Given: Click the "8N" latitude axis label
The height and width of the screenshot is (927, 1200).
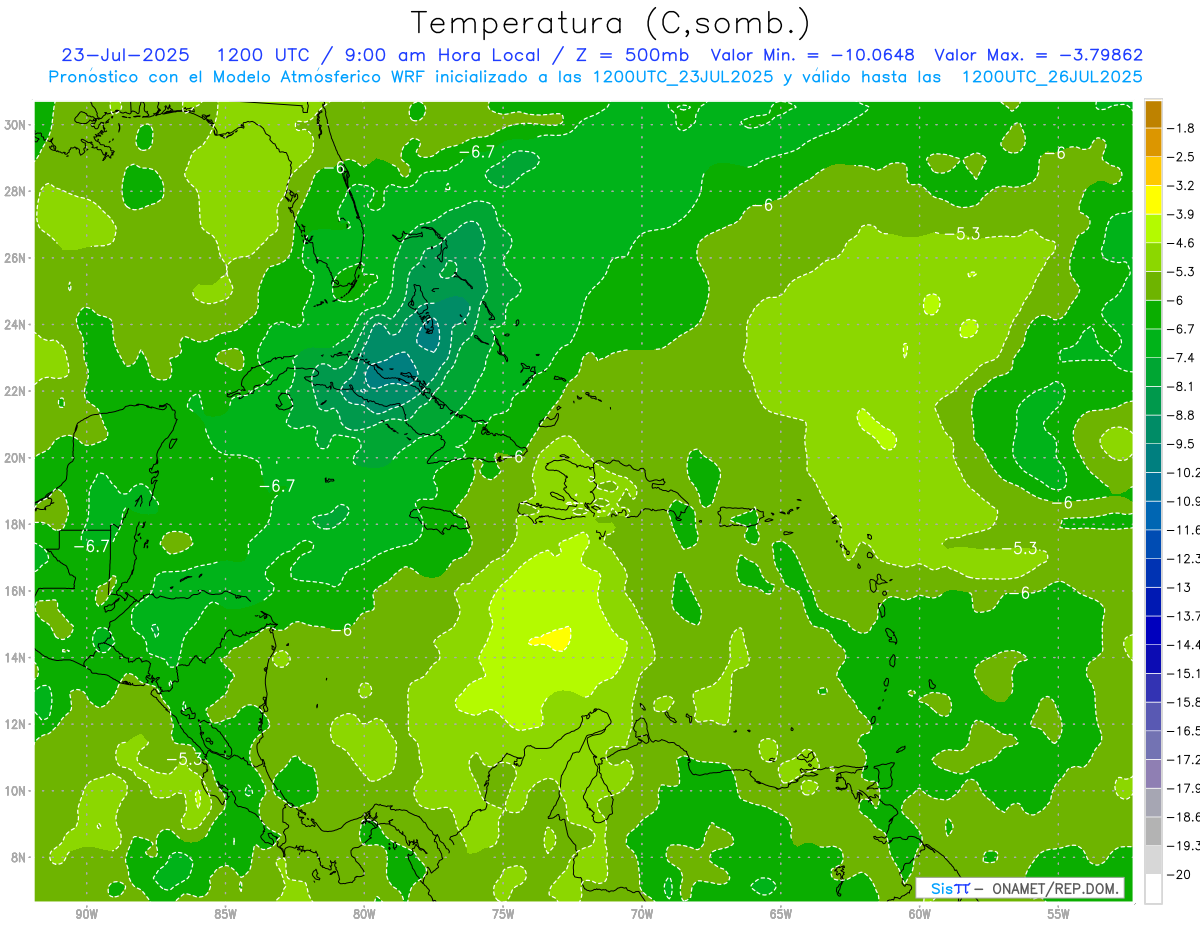Looking at the screenshot, I should pyautogui.click(x=19, y=857).
